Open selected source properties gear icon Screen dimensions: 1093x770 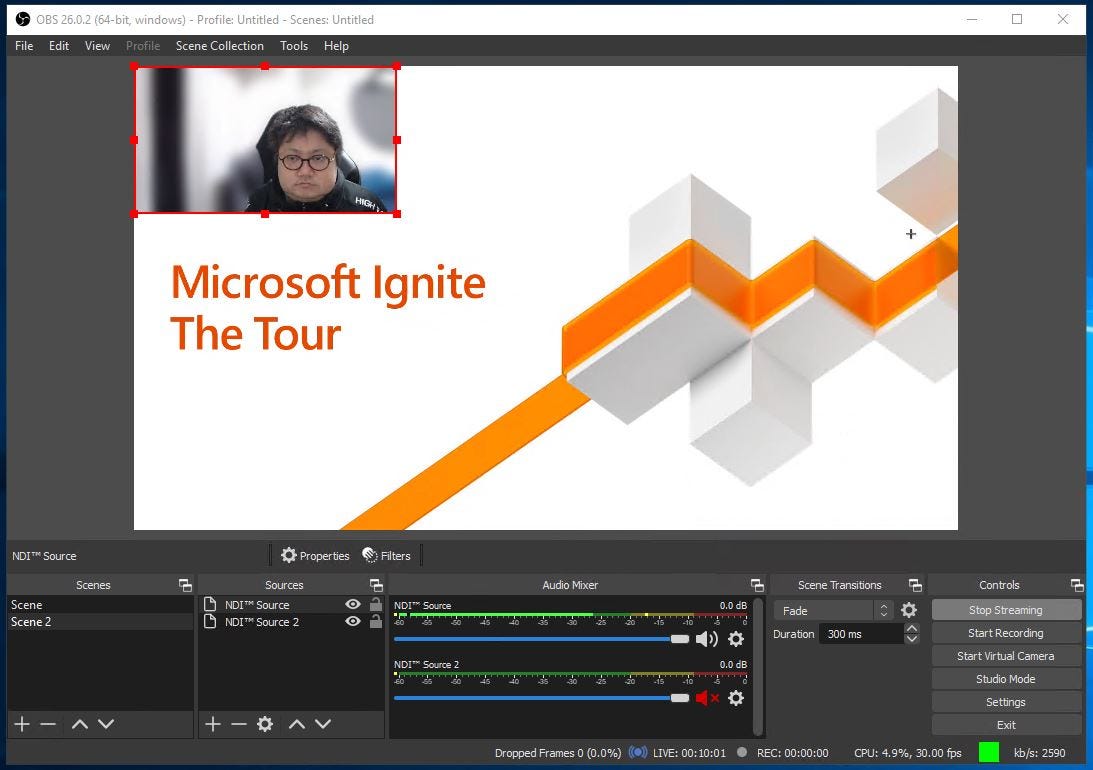(x=265, y=724)
